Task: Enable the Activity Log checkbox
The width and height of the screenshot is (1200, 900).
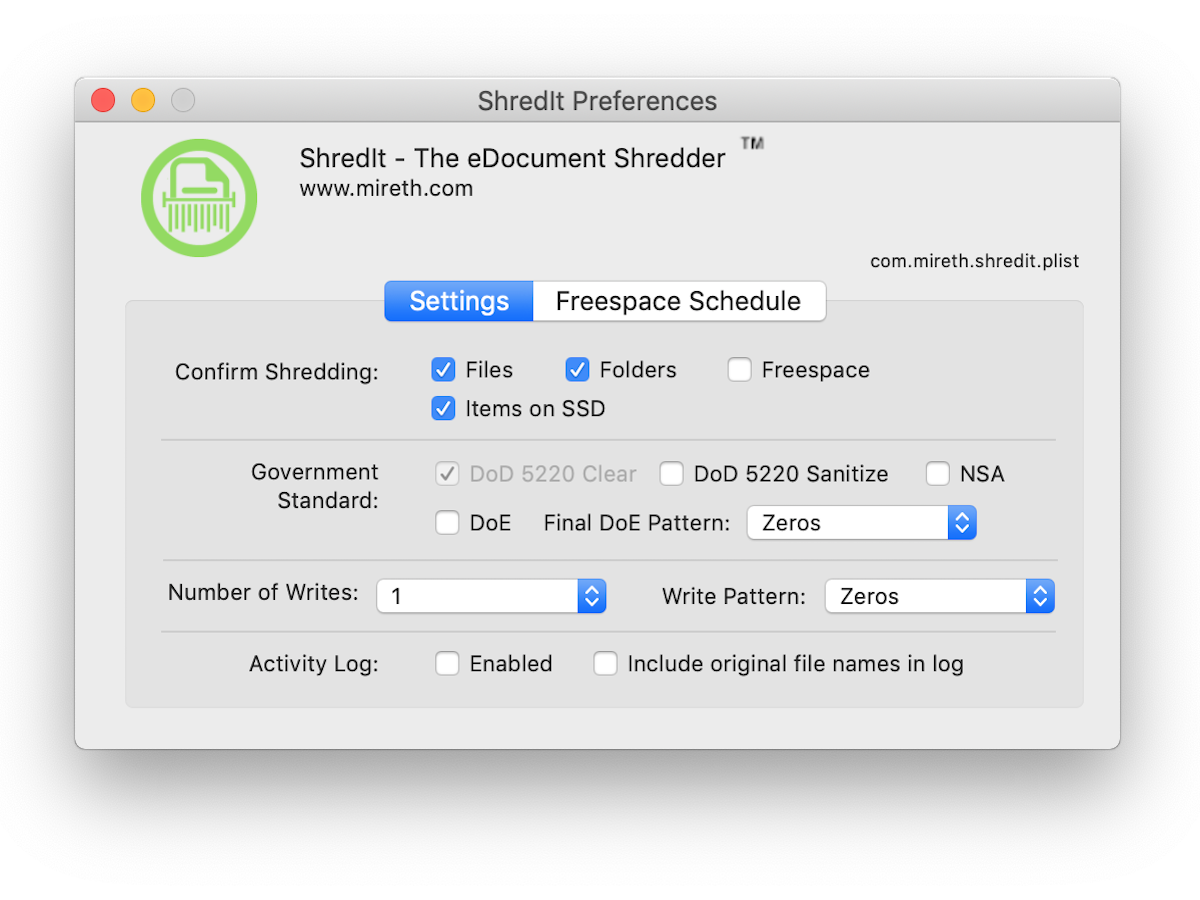Action: click(448, 664)
